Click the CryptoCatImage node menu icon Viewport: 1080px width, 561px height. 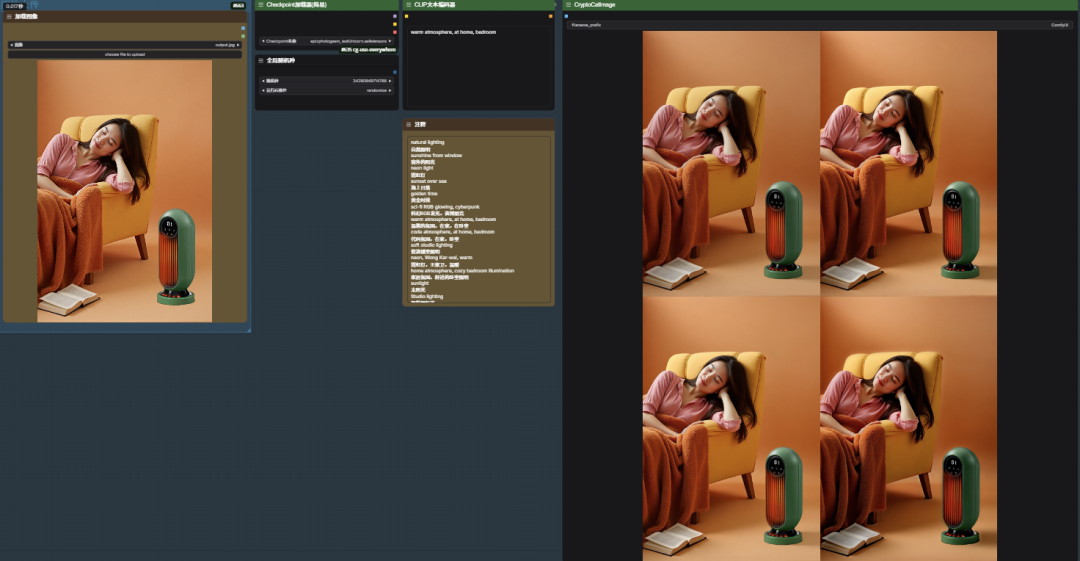(568, 4)
